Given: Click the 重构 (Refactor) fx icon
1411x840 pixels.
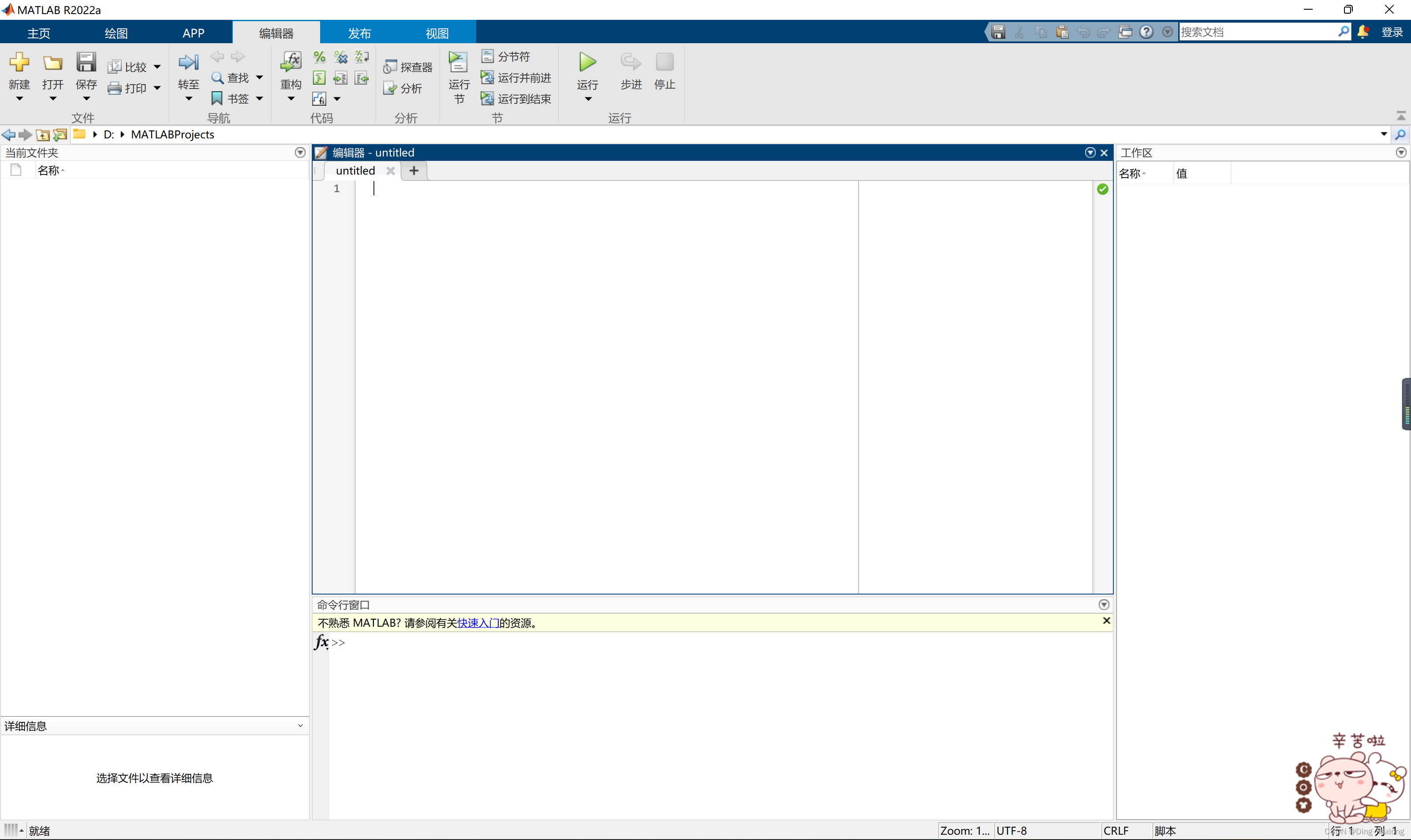Looking at the screenshot, I should tap(291, 62).
